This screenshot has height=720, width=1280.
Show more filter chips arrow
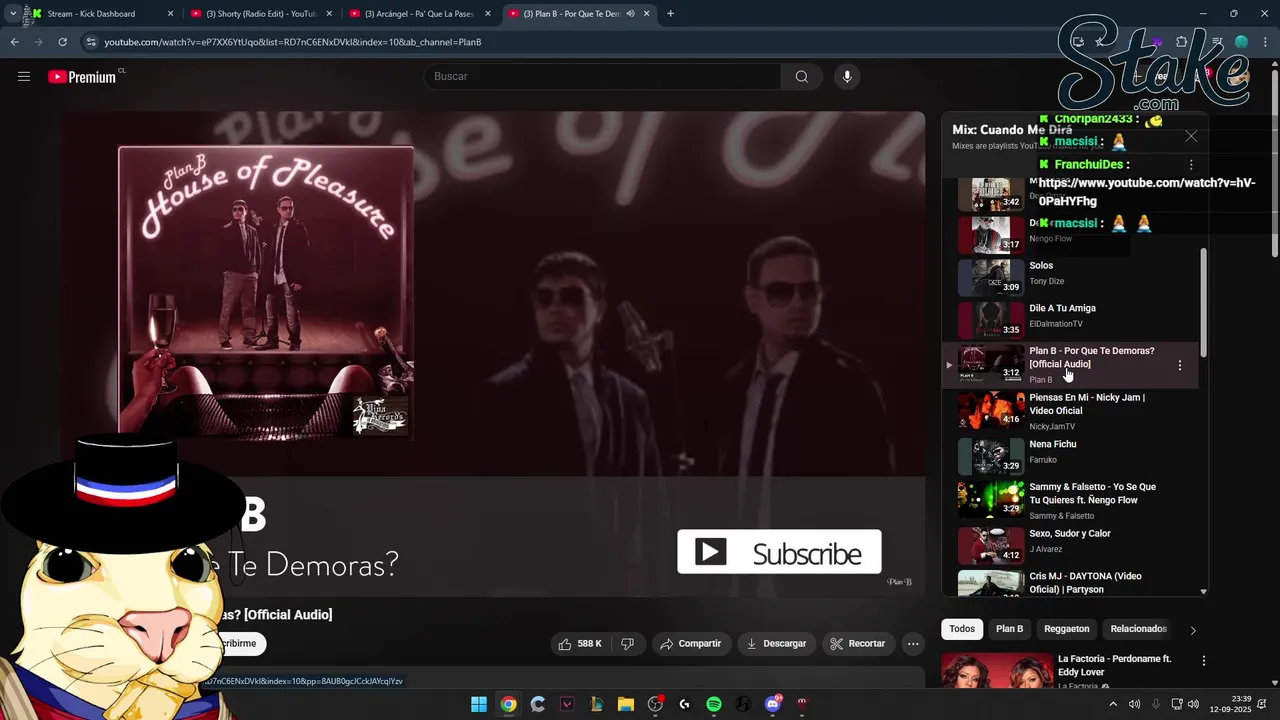tap(1192, 630)
